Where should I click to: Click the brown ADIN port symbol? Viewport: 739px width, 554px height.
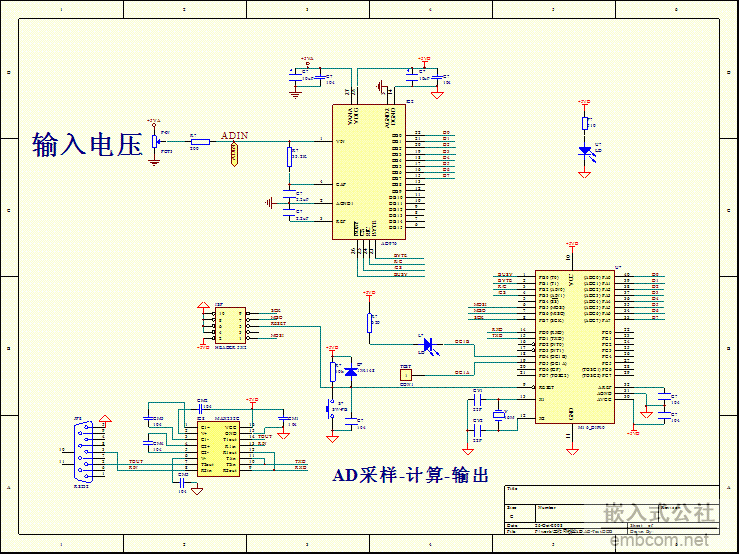(234, 154)
